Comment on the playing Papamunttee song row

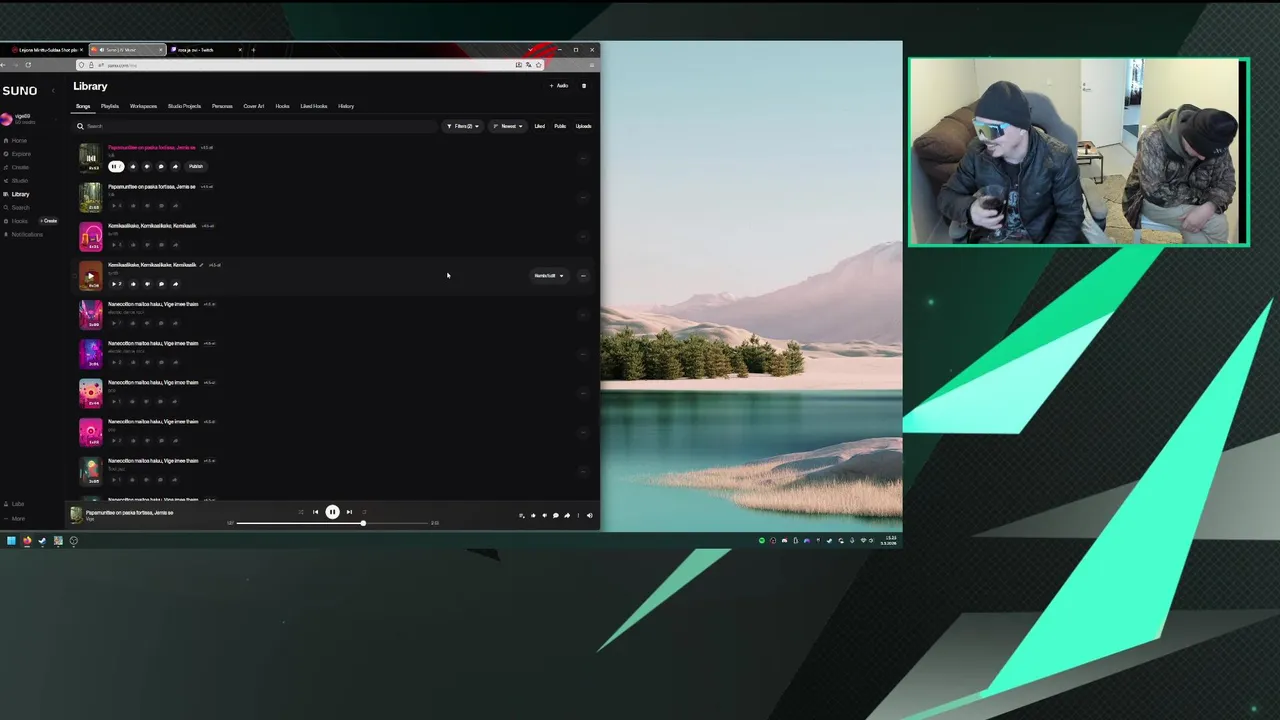click(x=161, y=166)
